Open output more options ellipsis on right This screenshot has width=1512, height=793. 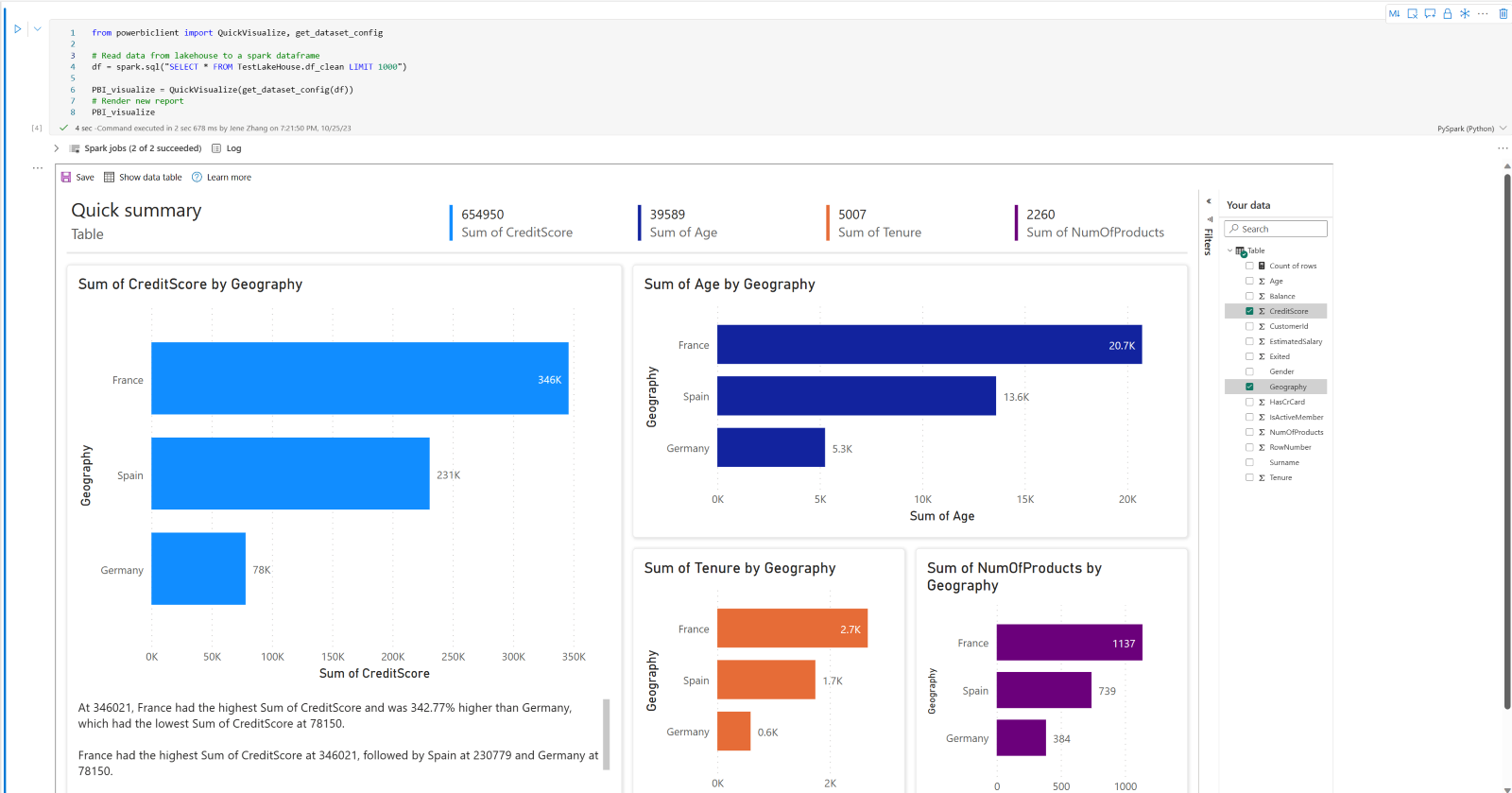coord(1503,148)
